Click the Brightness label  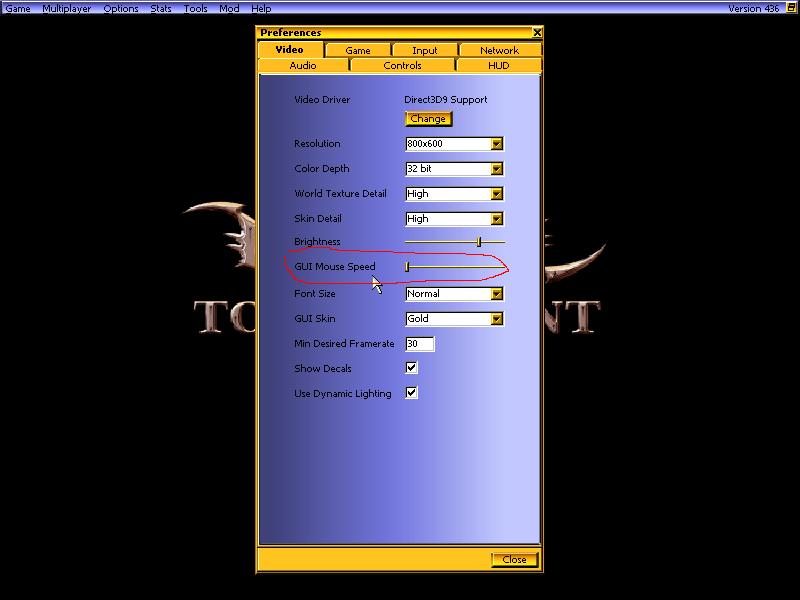[x=317, y=242]
